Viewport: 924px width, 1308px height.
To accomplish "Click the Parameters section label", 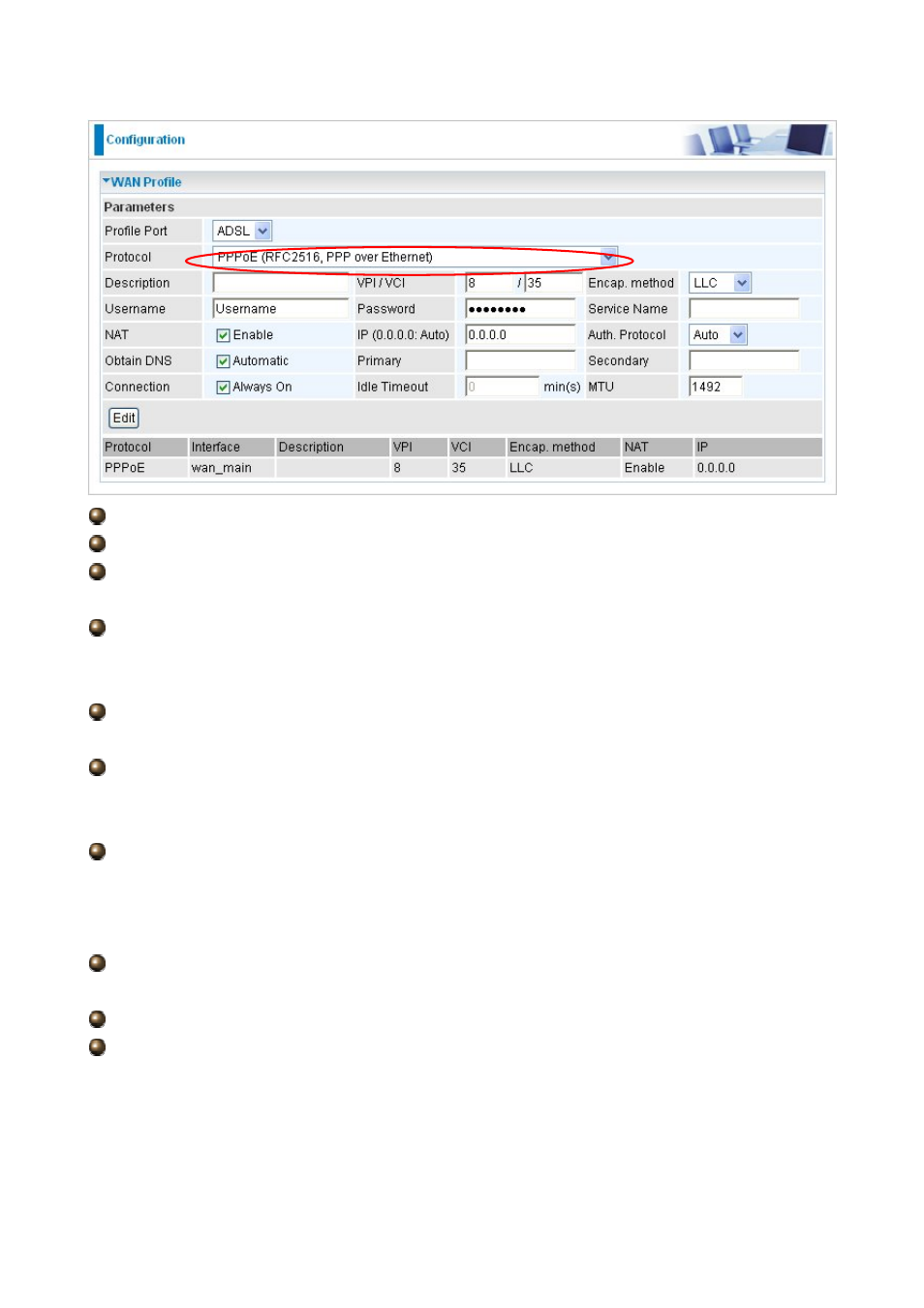I will [x=139, y=207].
